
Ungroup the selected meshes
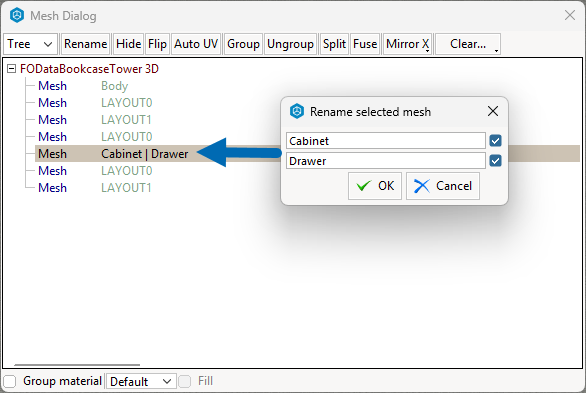point(290,44)
